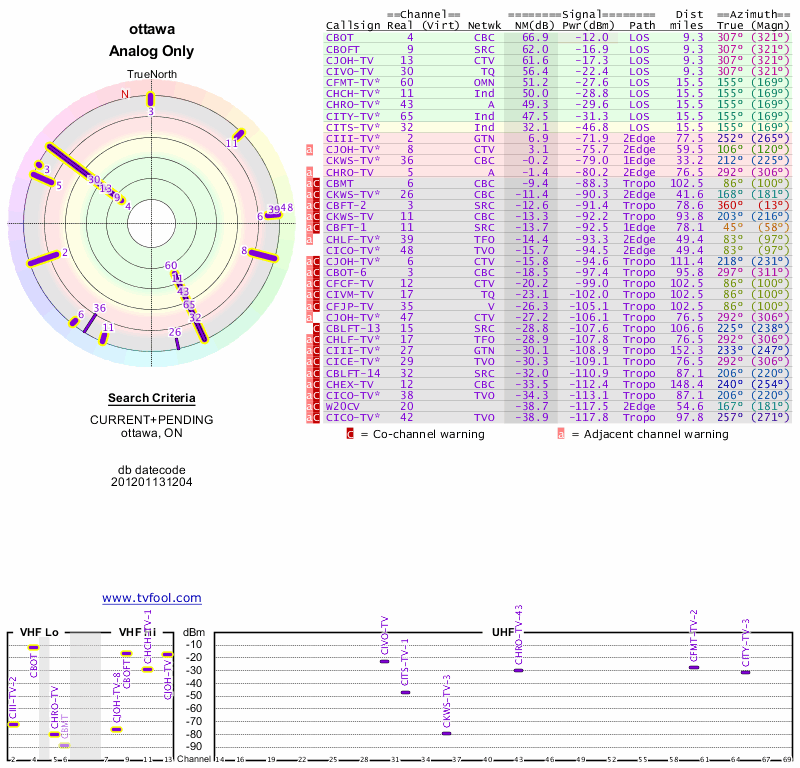Image resolution: width=800 pixels, height=768 pixels.
Task: Click the CFCF-TV callsign
Action: [x=349, y=284]
